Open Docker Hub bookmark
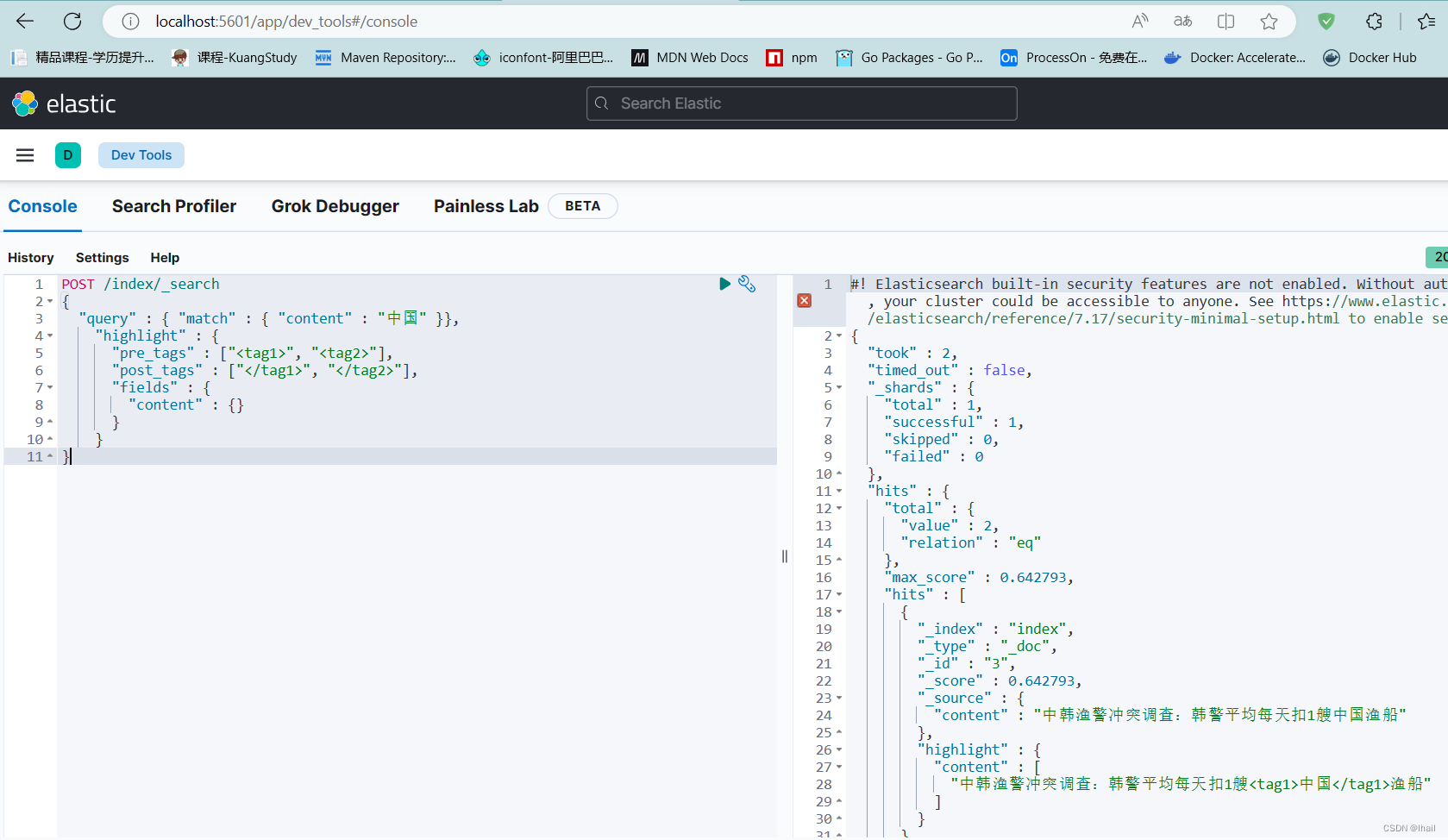Viewport: 1448px width, 840px height. point(1370,58)
